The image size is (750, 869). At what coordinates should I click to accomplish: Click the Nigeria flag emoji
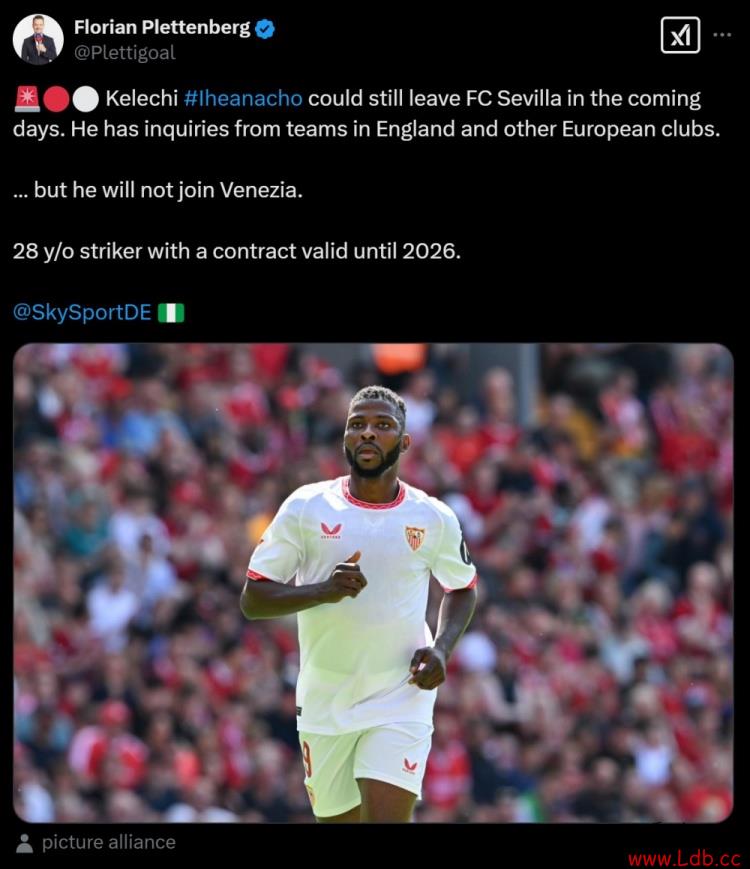[171, 313]
